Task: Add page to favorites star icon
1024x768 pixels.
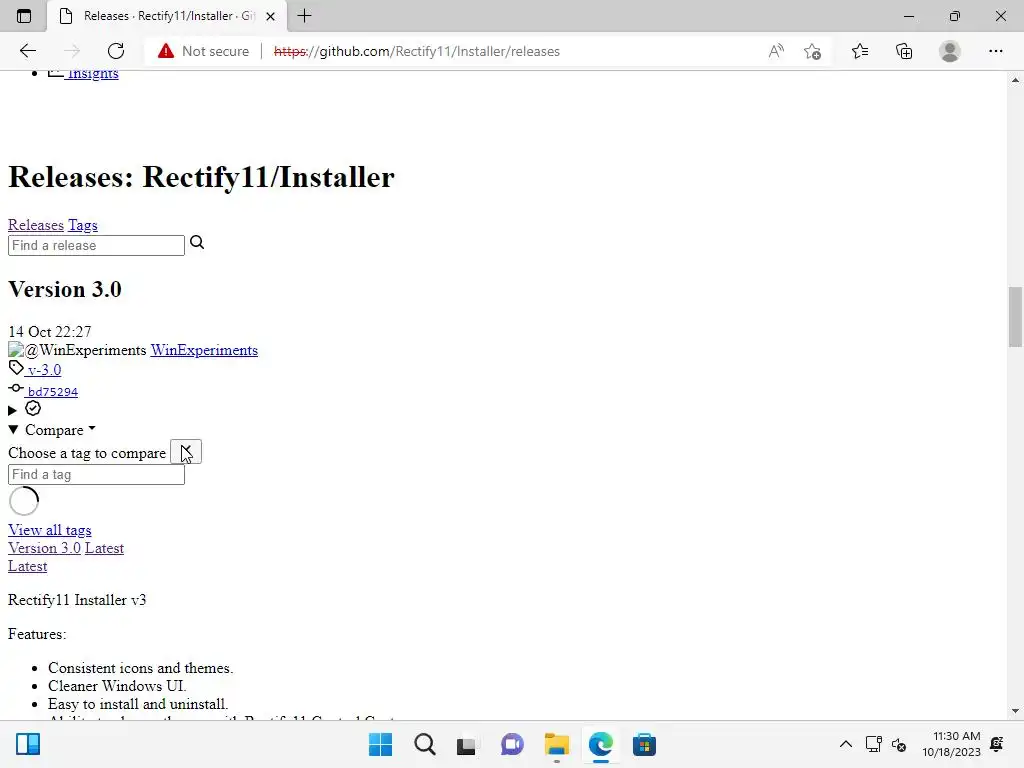Action: click(812, 51)
